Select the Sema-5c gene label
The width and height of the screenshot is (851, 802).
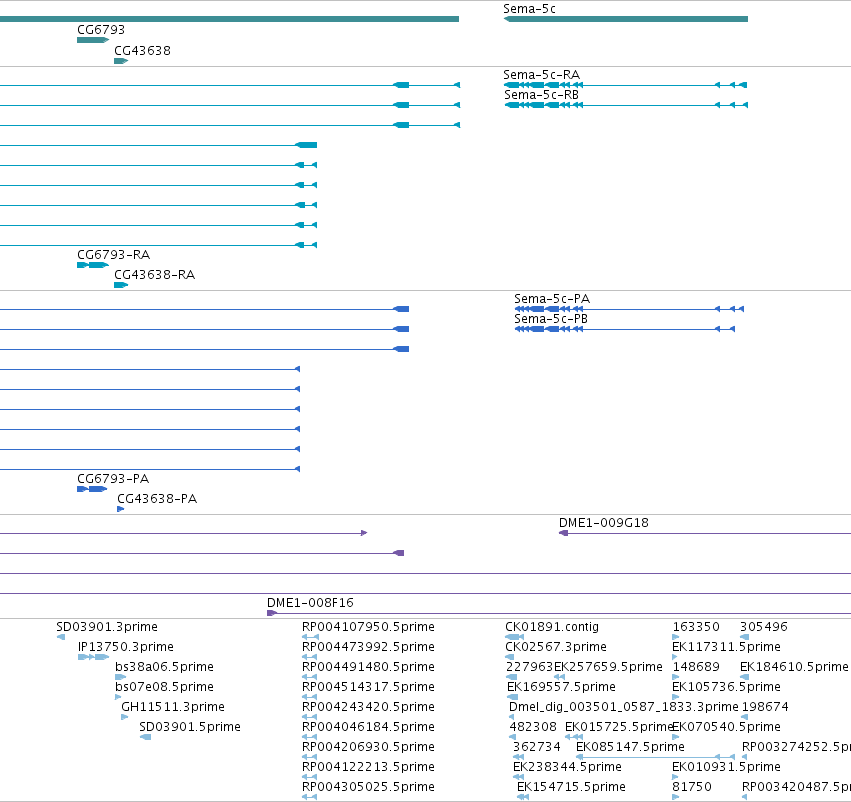pyautogui.click(x=529, y=9)
